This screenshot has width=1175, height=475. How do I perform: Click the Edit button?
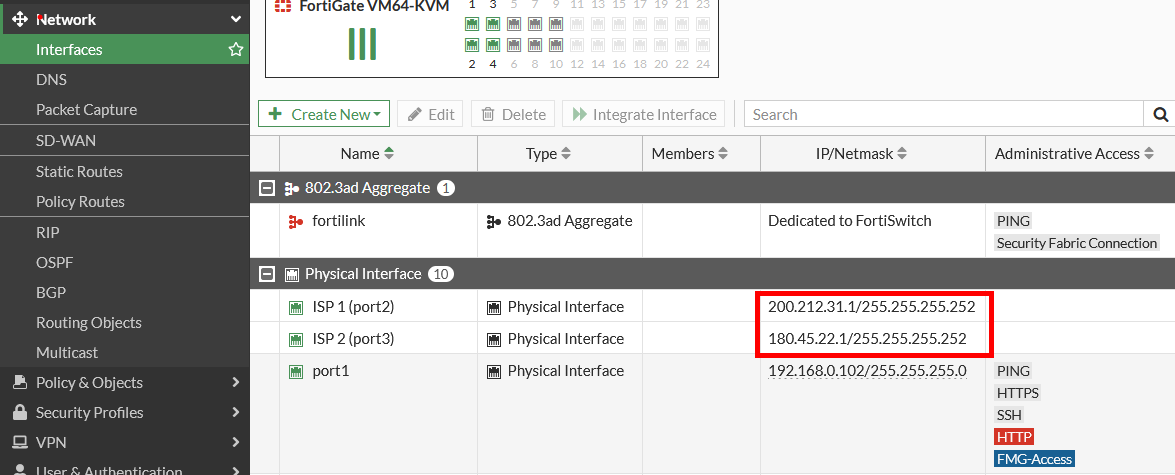coord(430,114)
